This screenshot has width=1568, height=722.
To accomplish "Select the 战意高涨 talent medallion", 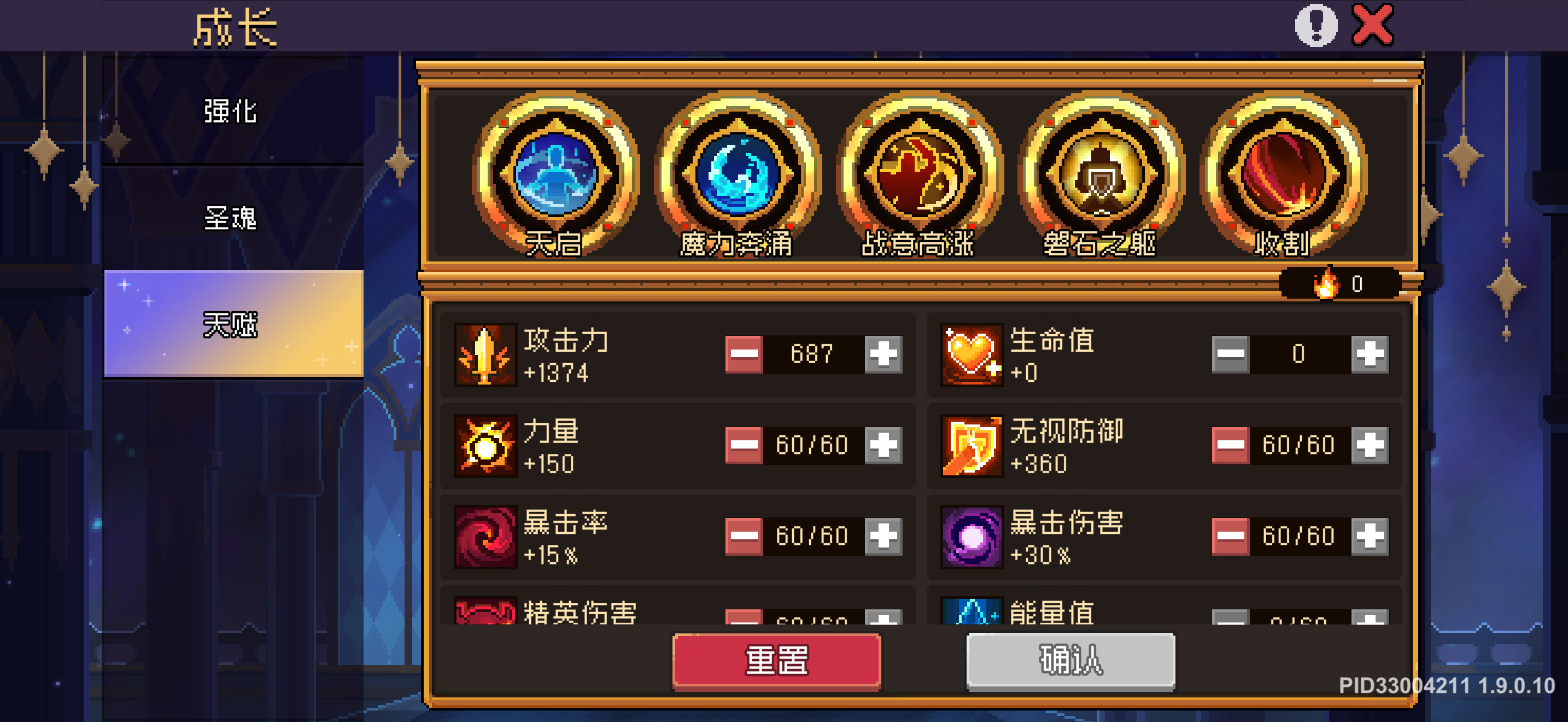I will [919, 174].
